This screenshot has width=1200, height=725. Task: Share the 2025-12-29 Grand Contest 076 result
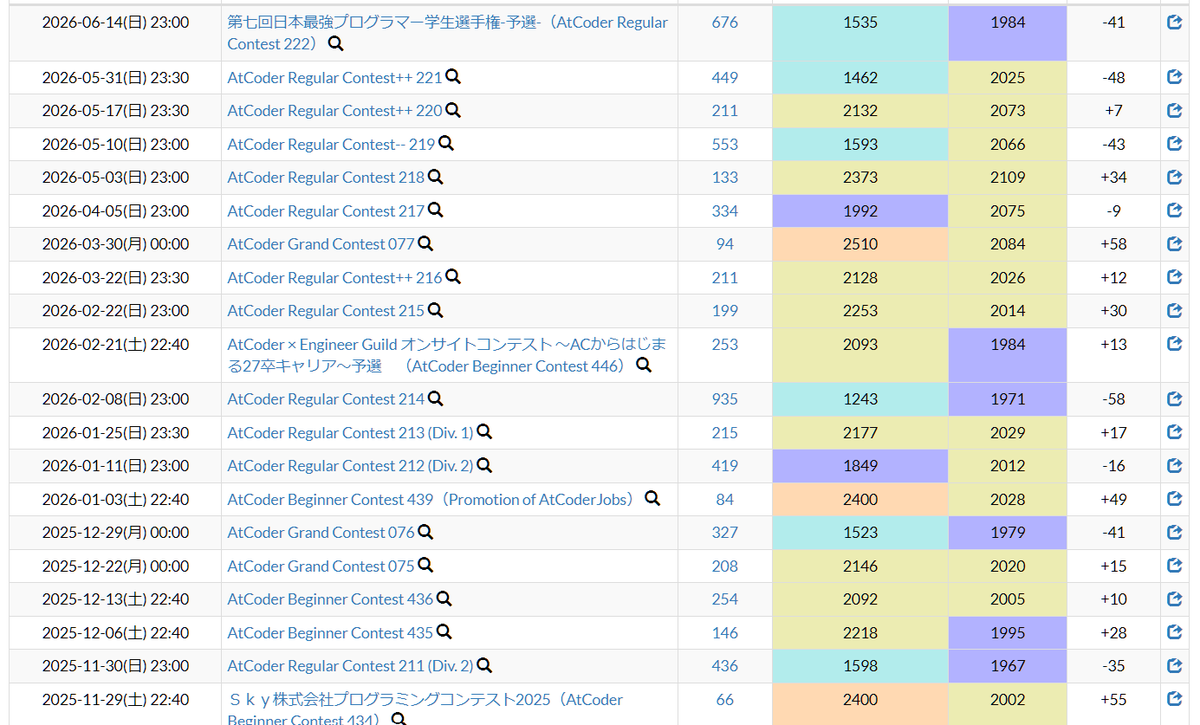click(x=1175, y=532)
